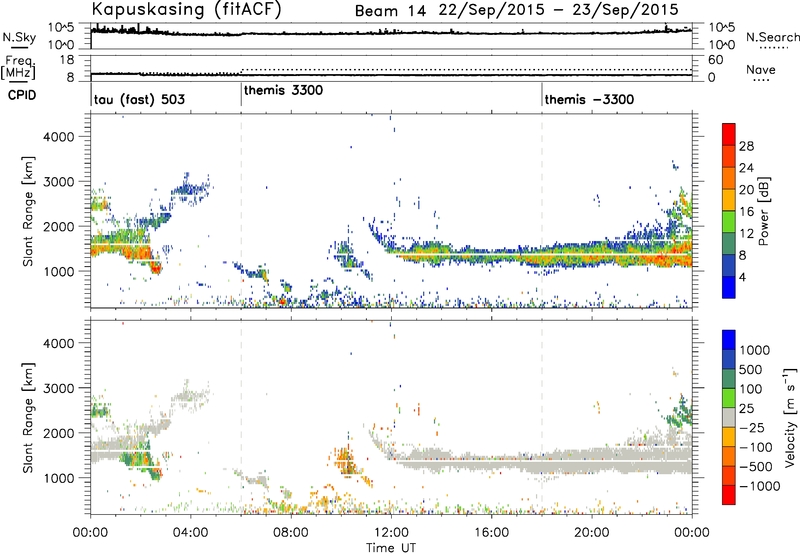
Task: Click the 'N.Sky' legend label
Action: (x=19, y=37)
